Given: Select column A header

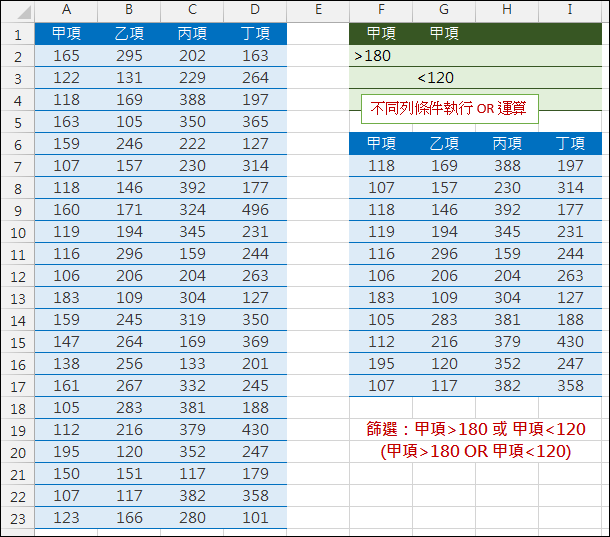Looking at the screenshot, I should coord(66,10).
